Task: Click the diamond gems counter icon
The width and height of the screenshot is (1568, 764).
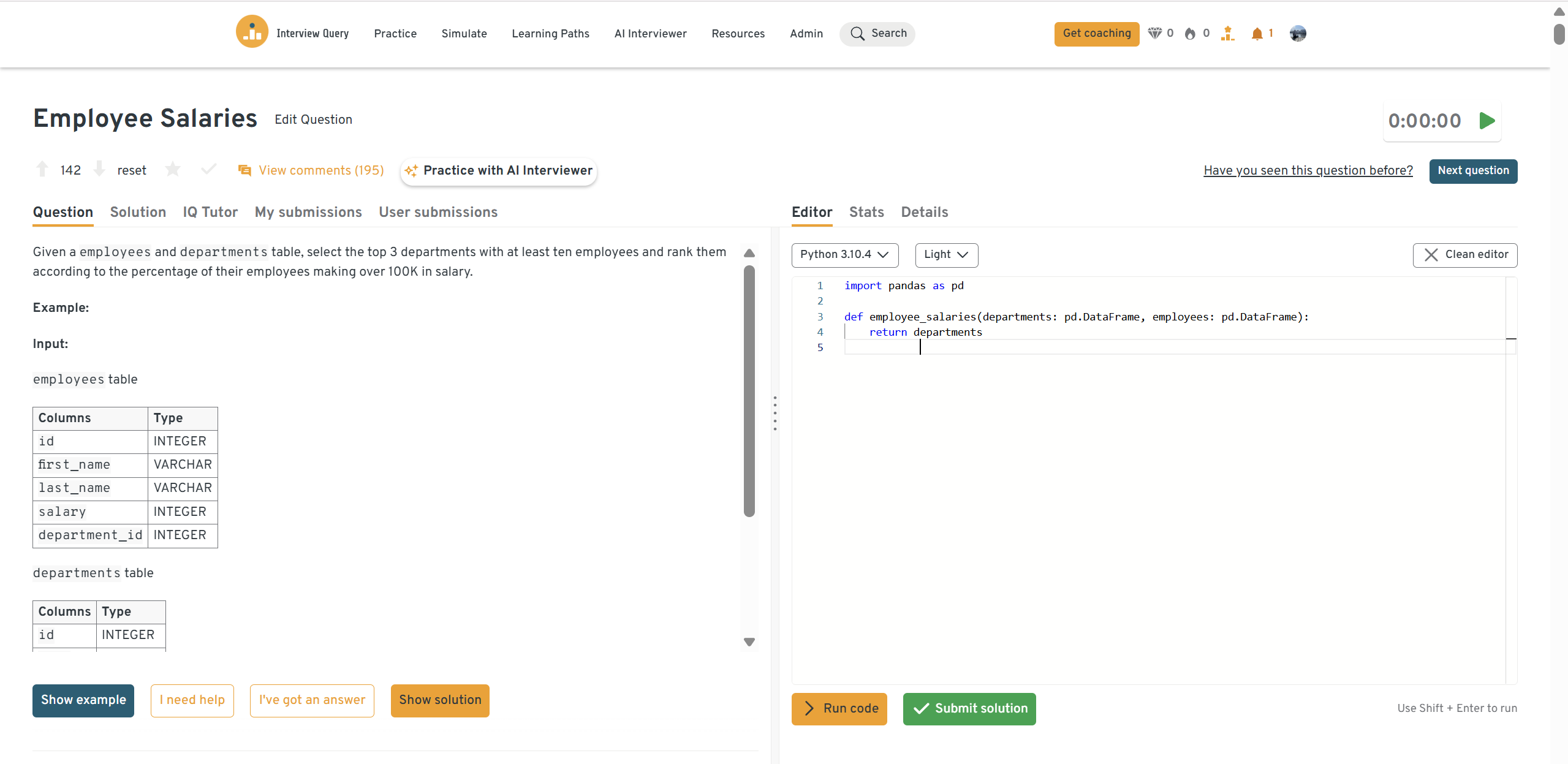Action: click(x=1154, y=34)
